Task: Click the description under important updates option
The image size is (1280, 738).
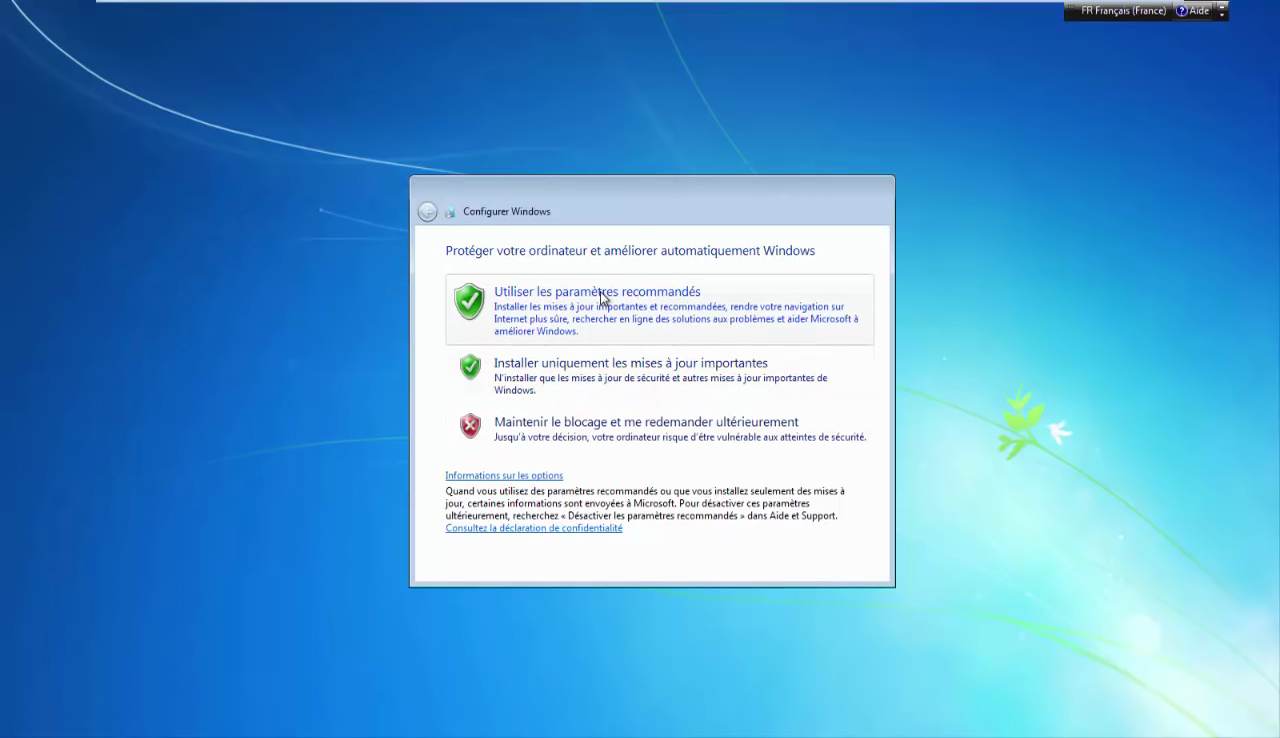Action: 660,384
